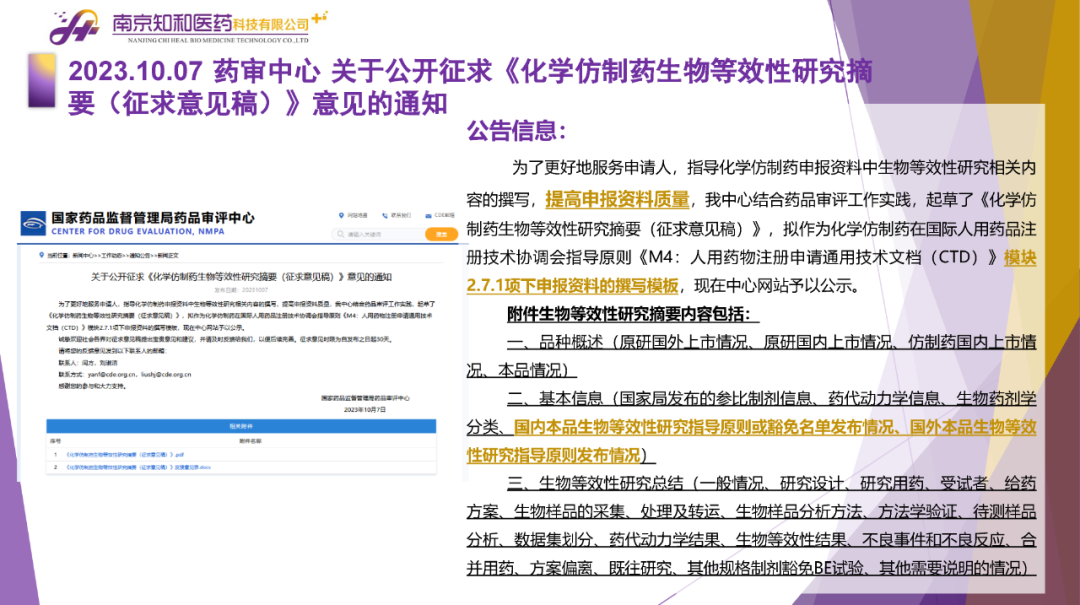Click the yellow plus signs beside company name
Image resolution: width=1080 pixels, height=605 pixels.
click(x=319, y=17)
